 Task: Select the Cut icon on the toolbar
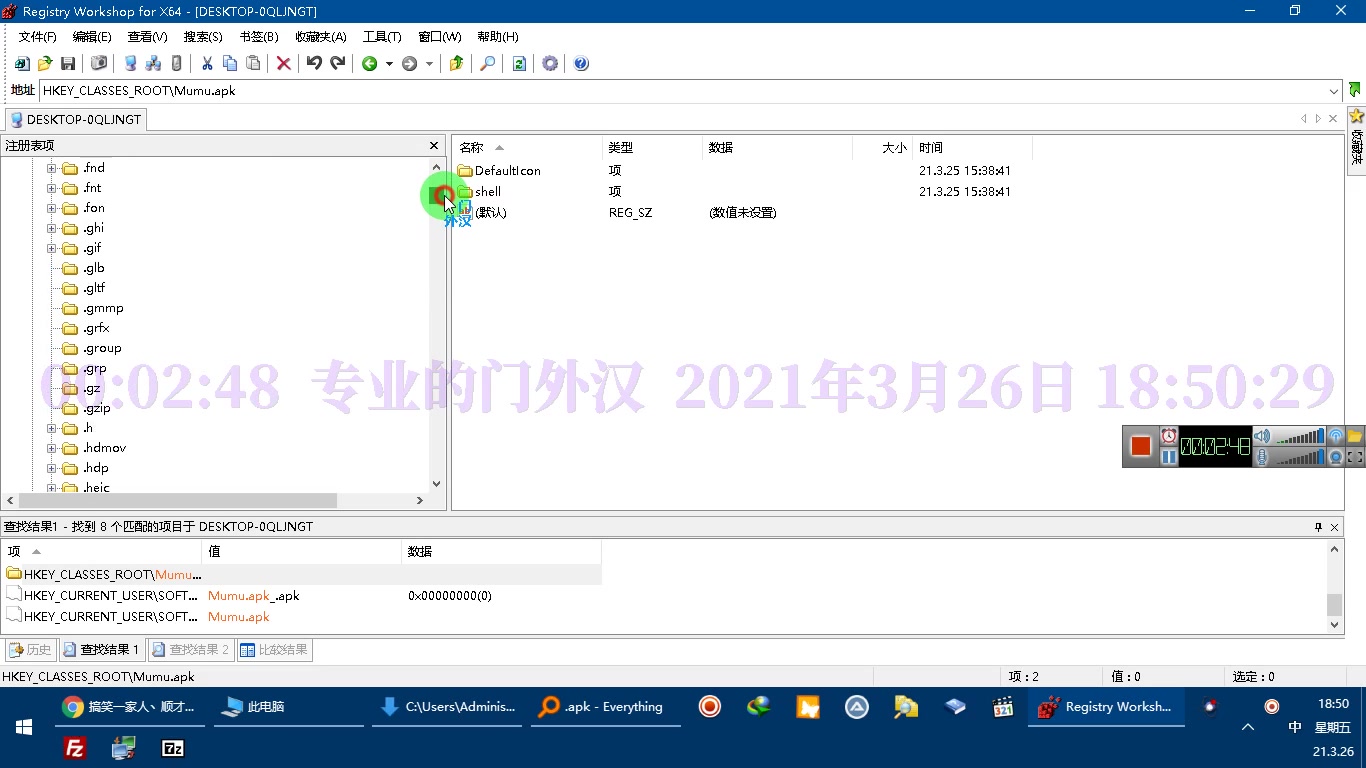(208, 63)
